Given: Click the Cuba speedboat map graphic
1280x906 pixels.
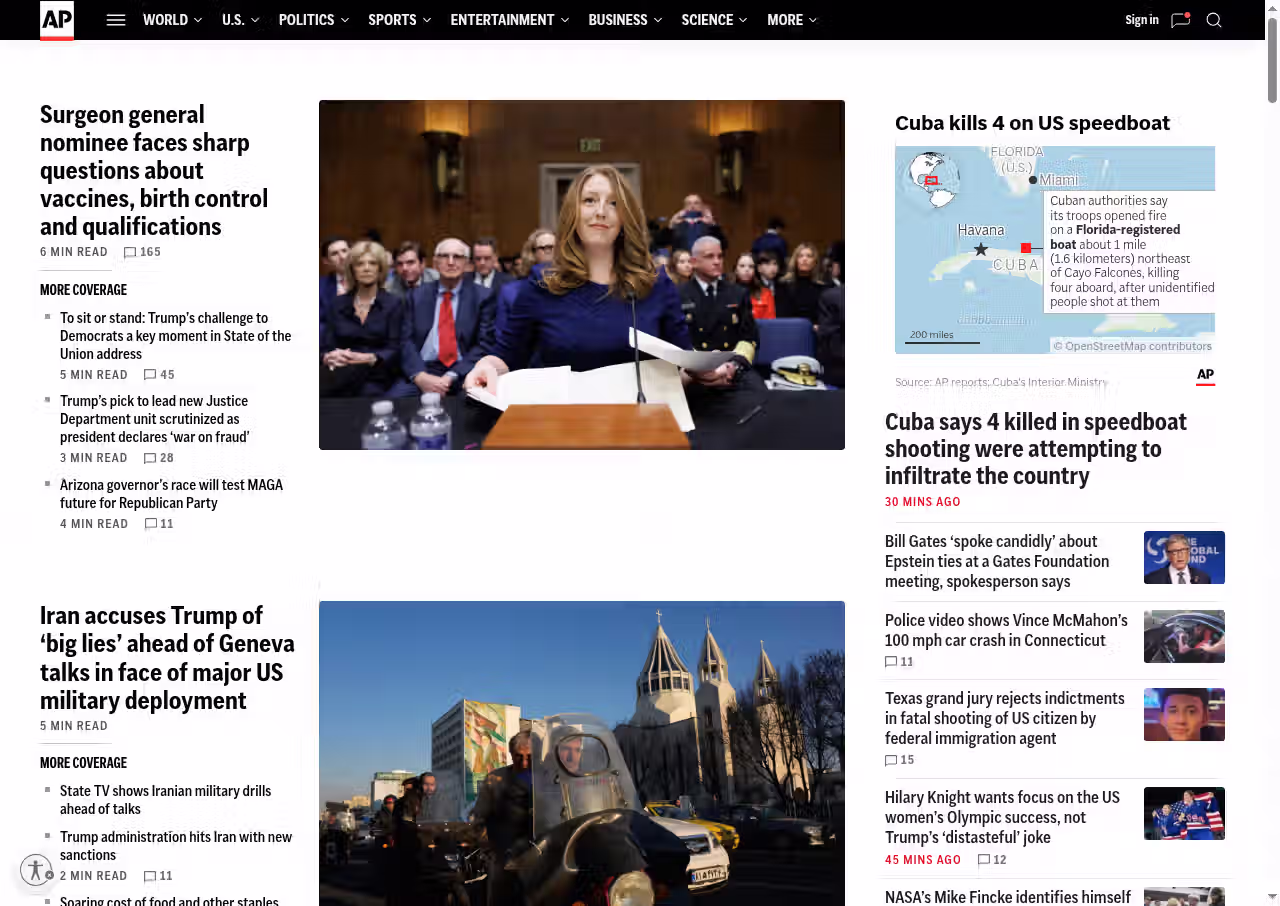Looking at the screenshot, I should [1054, 250].
